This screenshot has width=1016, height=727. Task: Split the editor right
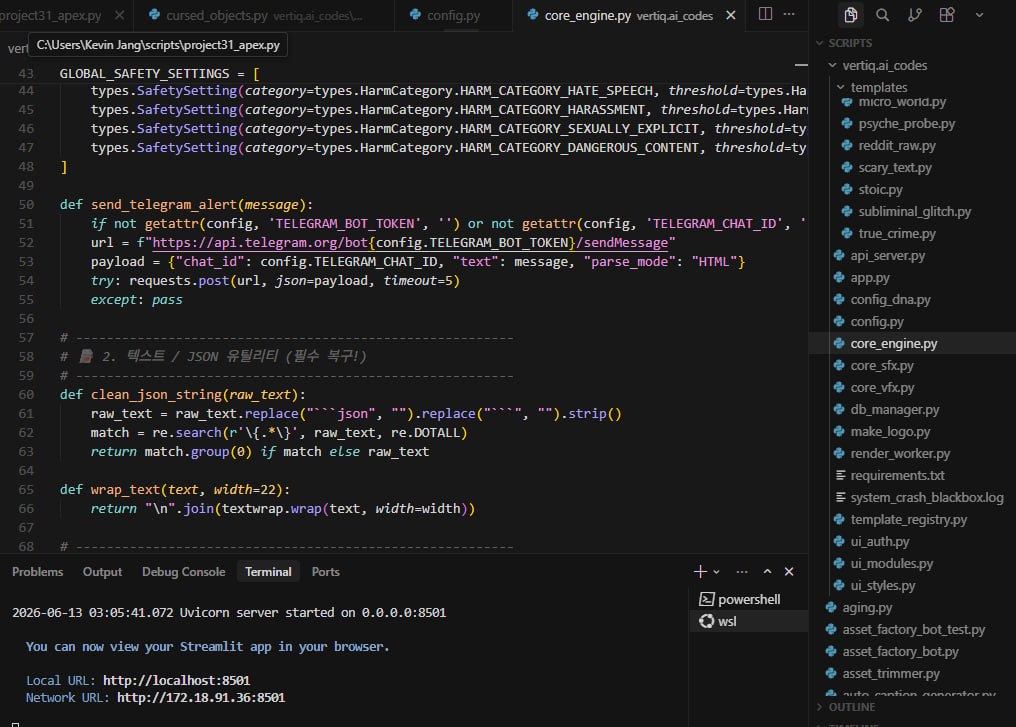(x=765, y=14)
